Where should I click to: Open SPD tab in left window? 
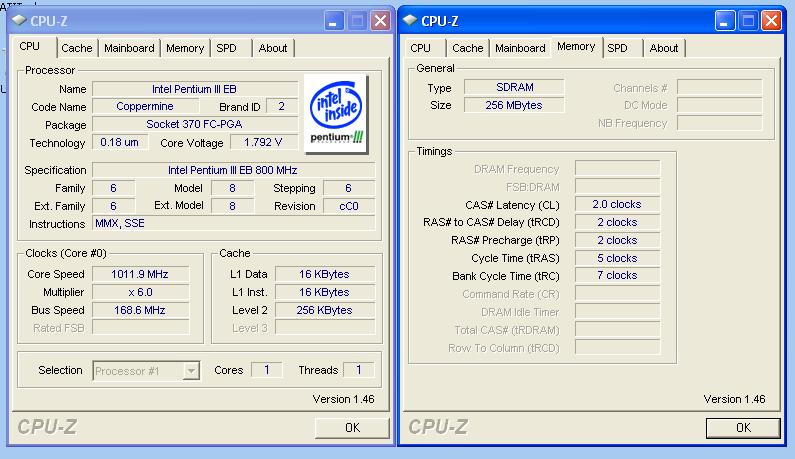[226, 48]
